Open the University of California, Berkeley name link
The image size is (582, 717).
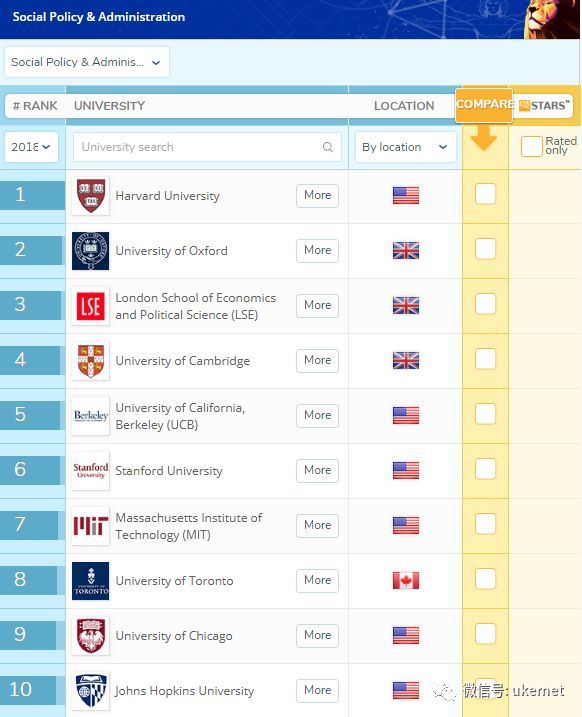point(180,416)
